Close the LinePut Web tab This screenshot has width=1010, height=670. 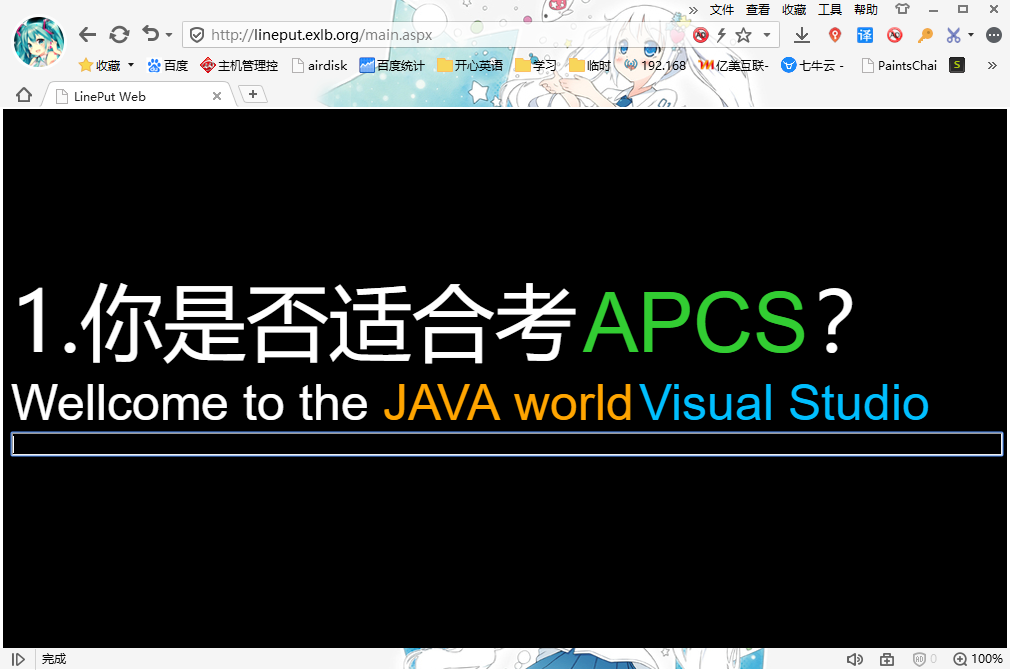click(x=217, y=96)
